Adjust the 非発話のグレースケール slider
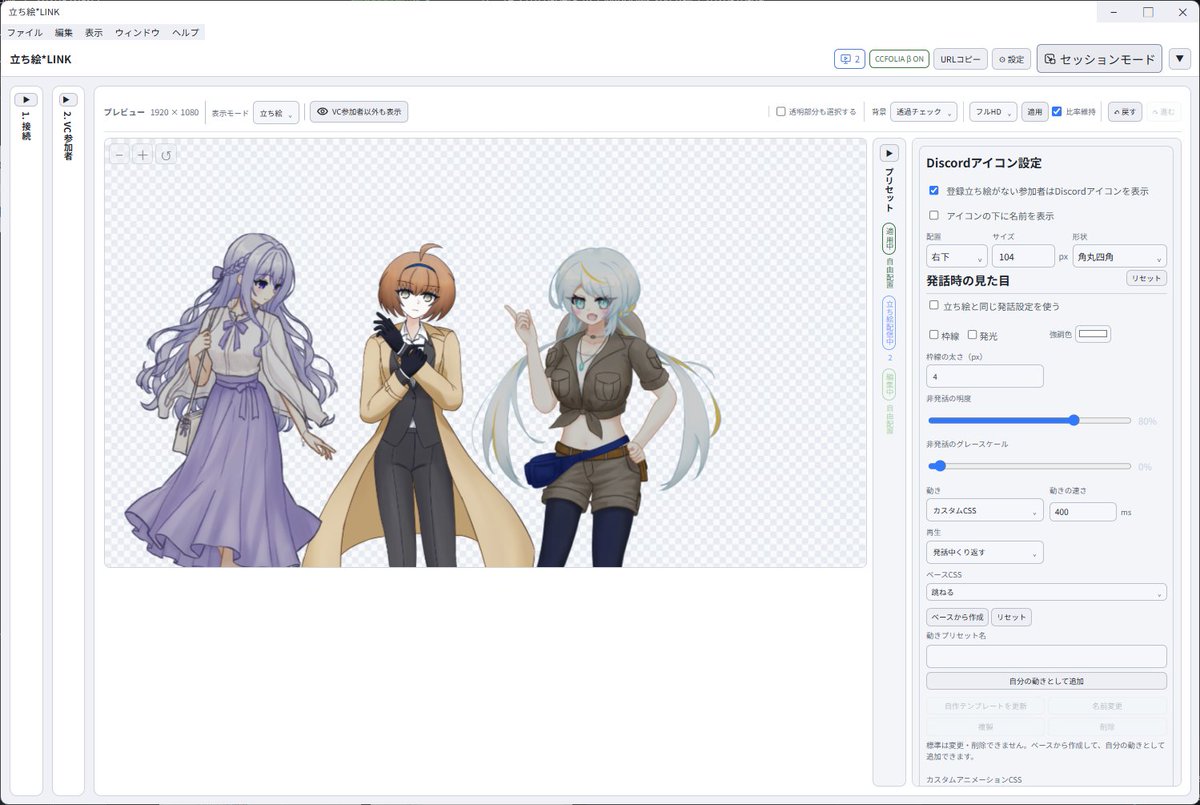 pyautogui.click(x=1030, y=466)
